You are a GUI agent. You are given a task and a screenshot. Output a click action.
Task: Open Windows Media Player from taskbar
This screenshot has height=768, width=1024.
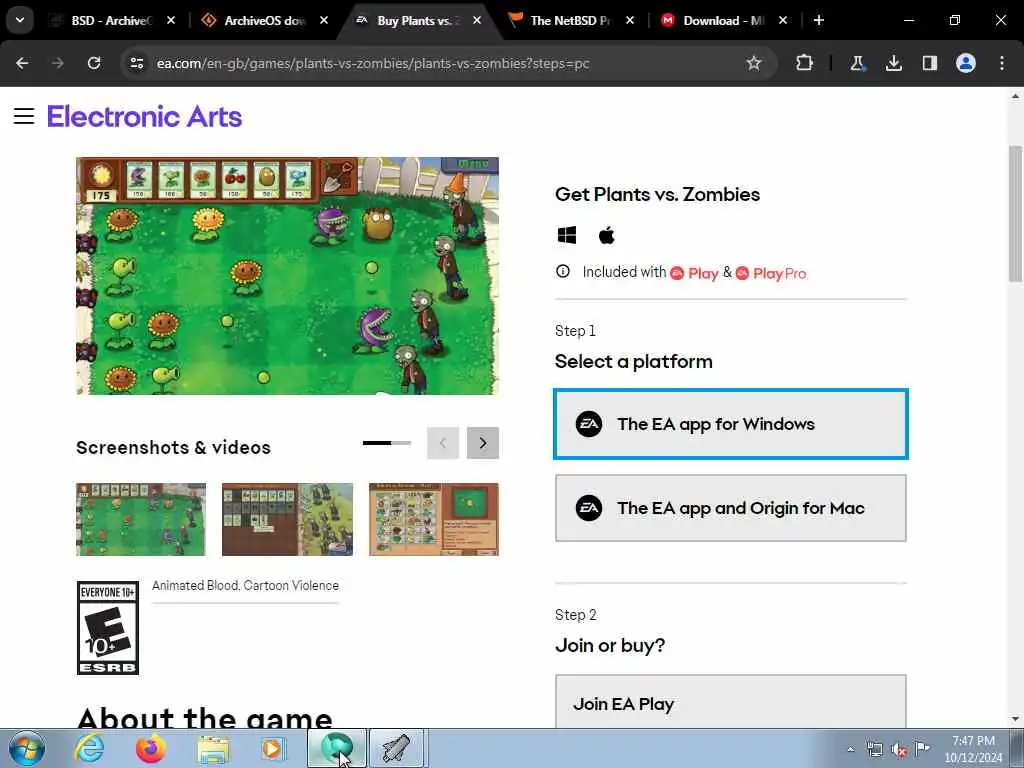273,748
